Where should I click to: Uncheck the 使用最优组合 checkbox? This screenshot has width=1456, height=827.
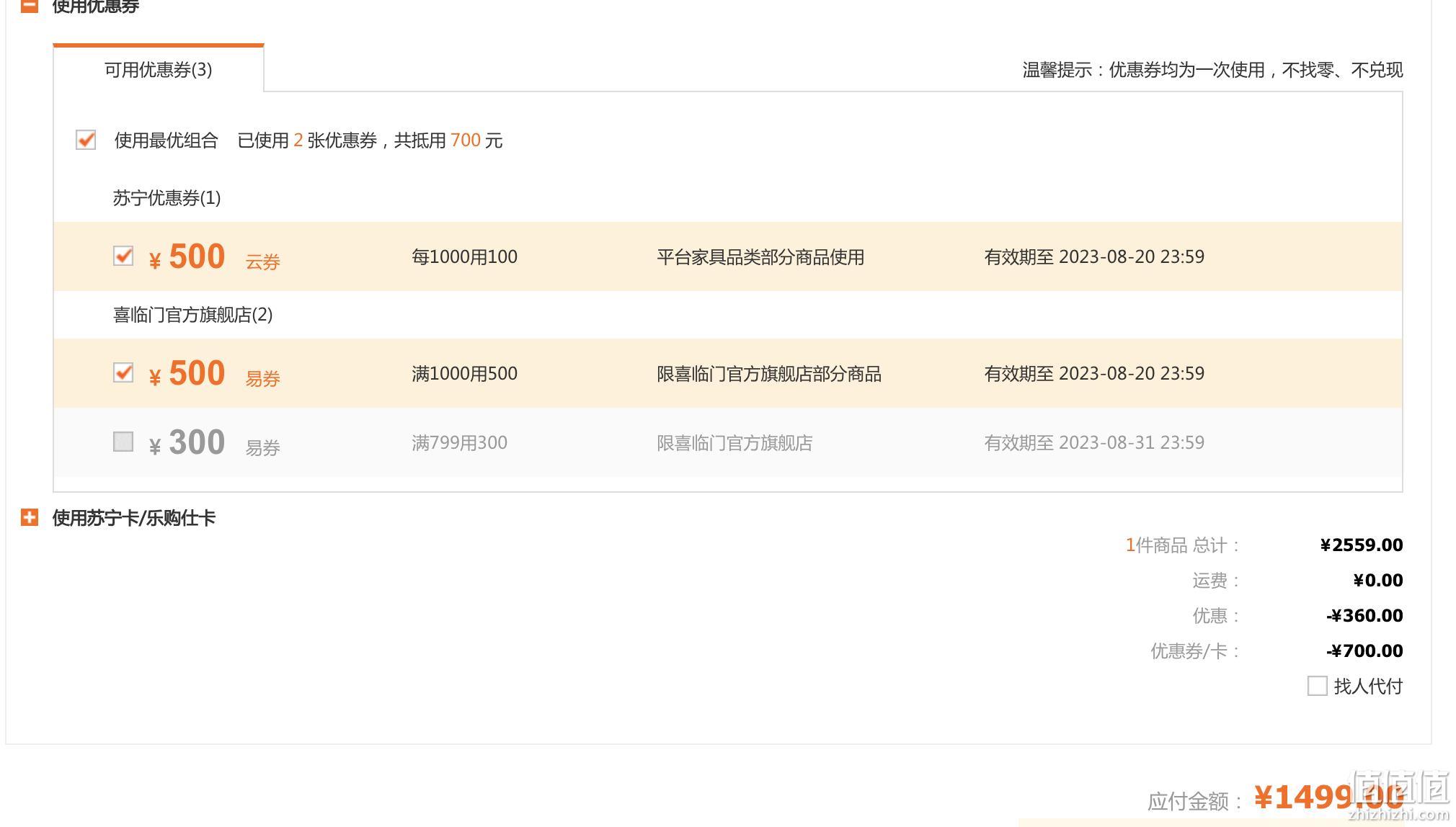point(86,140)
